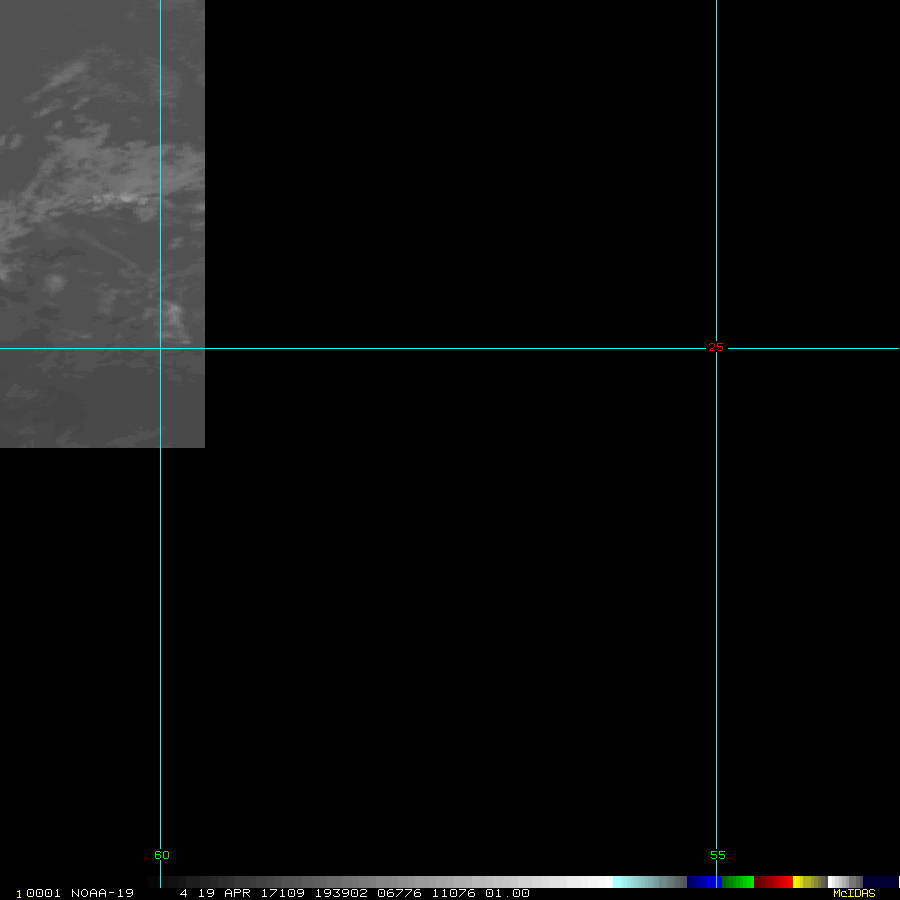Click the intersection of the 55 and 25 gridlines

[x=716, y=348]
